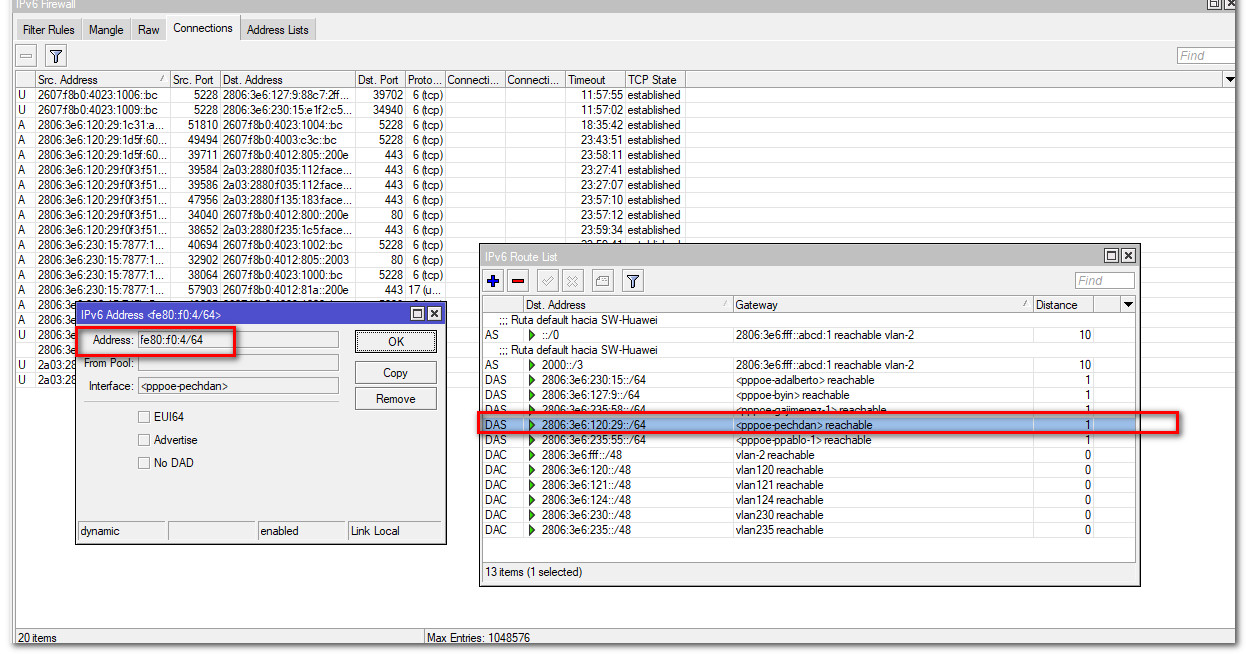This screenshot has height=654, width=1246.
Task: Click the Find field in IPv6 Route List
Action: click(1104, 281)
